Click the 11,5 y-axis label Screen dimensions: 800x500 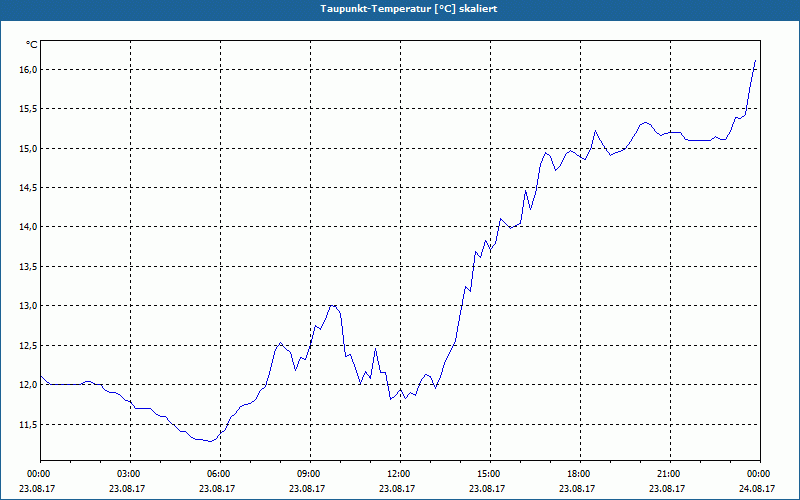click(30, 425)
